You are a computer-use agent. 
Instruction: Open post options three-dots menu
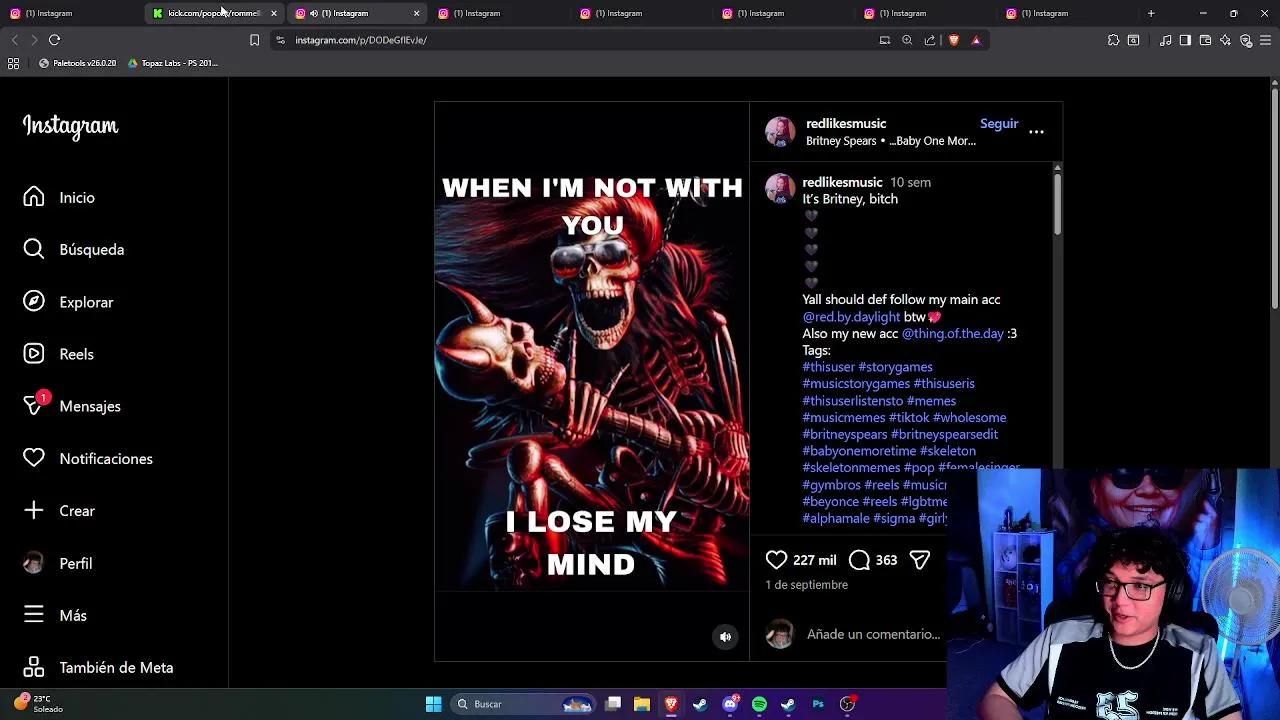[1036, 132]
